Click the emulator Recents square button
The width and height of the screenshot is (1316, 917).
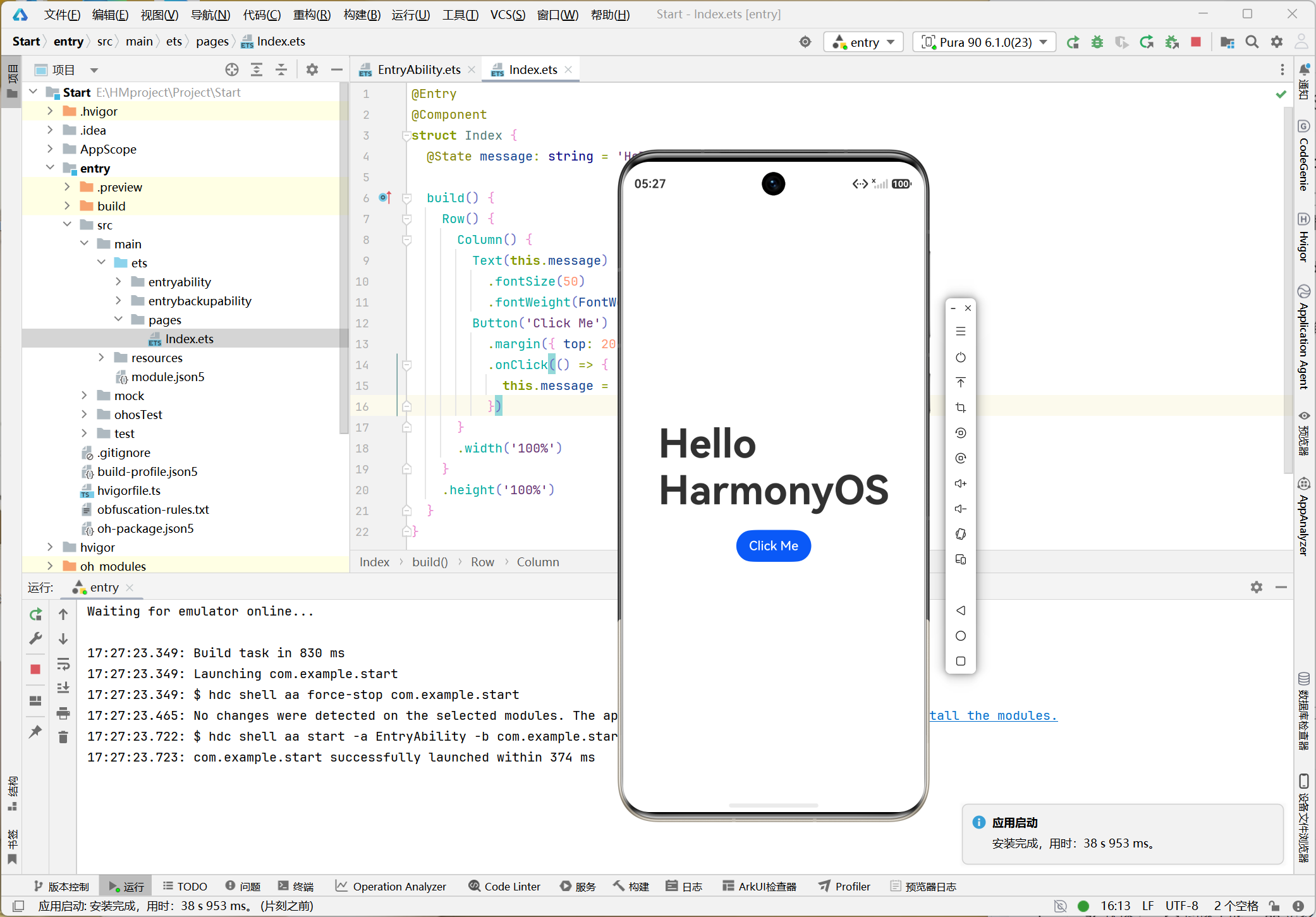pos(961,661)
